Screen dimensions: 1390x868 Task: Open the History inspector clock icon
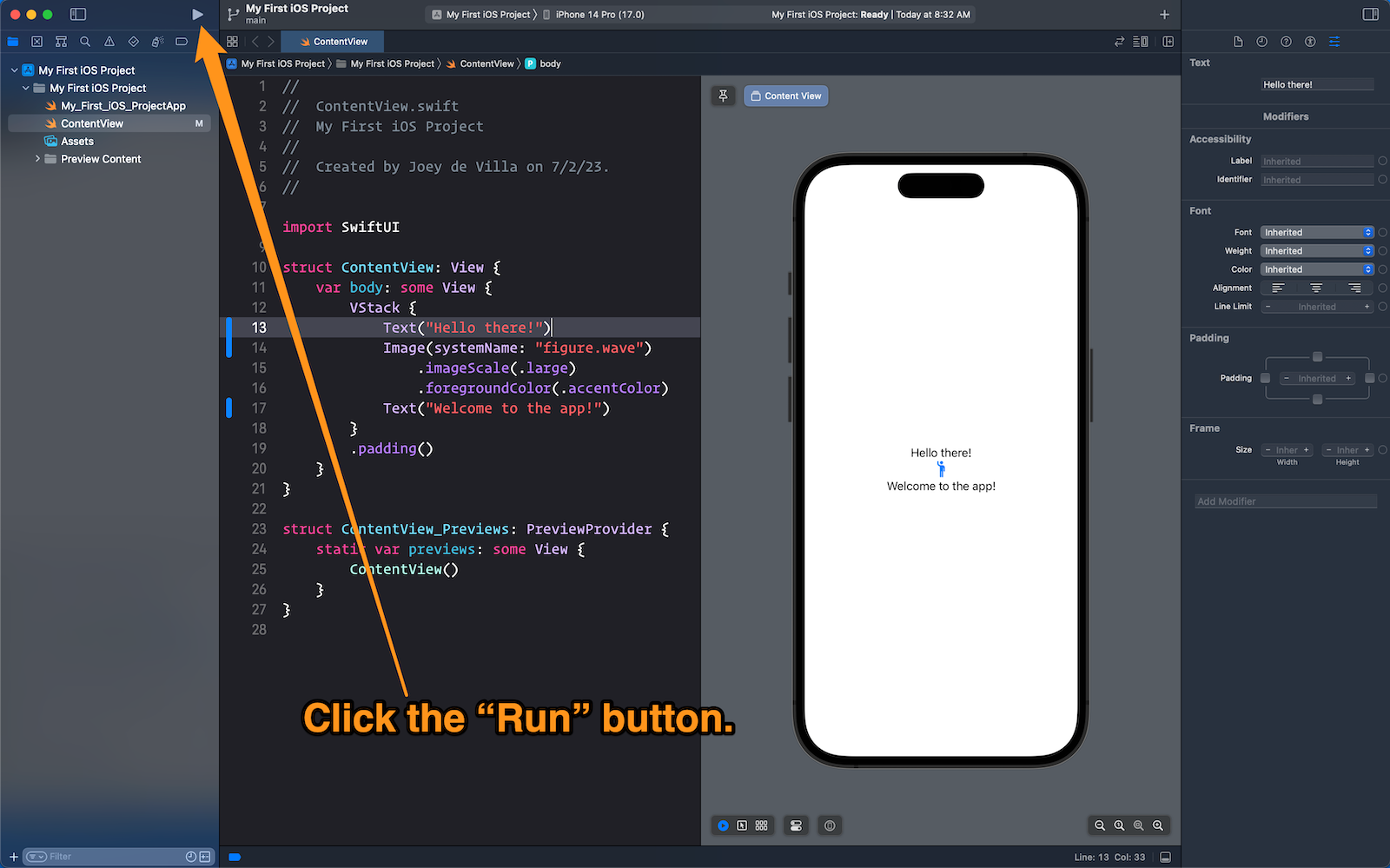tap(1261, 41)
